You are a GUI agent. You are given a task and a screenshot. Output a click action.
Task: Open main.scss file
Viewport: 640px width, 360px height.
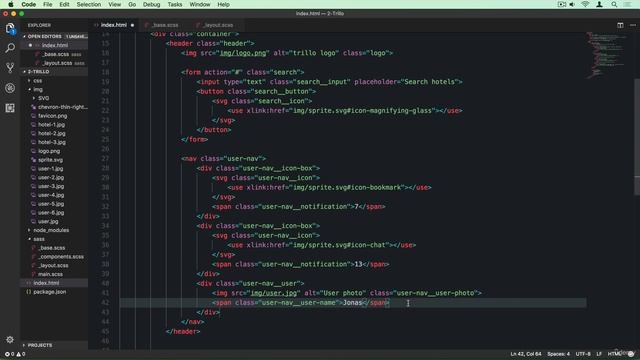click(x=50, y=274)
